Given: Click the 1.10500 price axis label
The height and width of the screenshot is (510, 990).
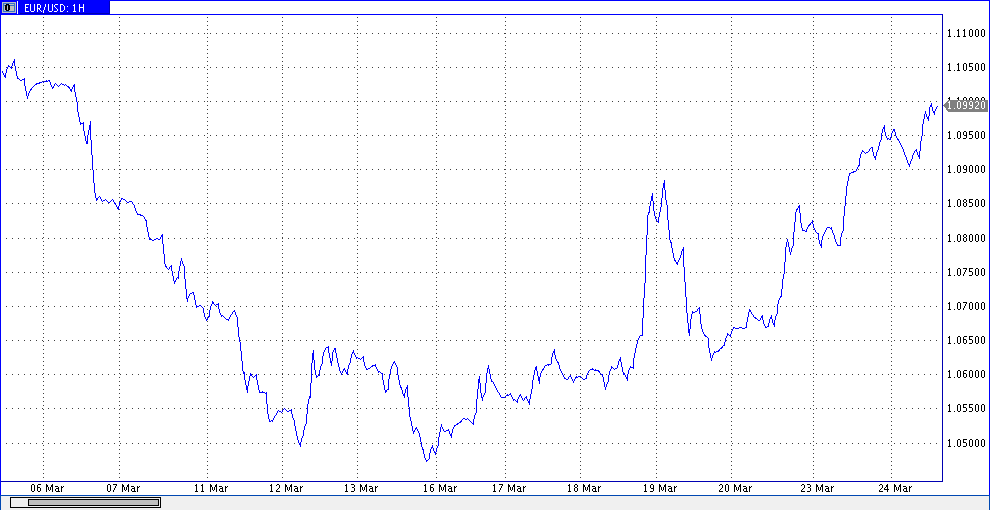Looking at the screenshot, I should [x=967, y=68].
